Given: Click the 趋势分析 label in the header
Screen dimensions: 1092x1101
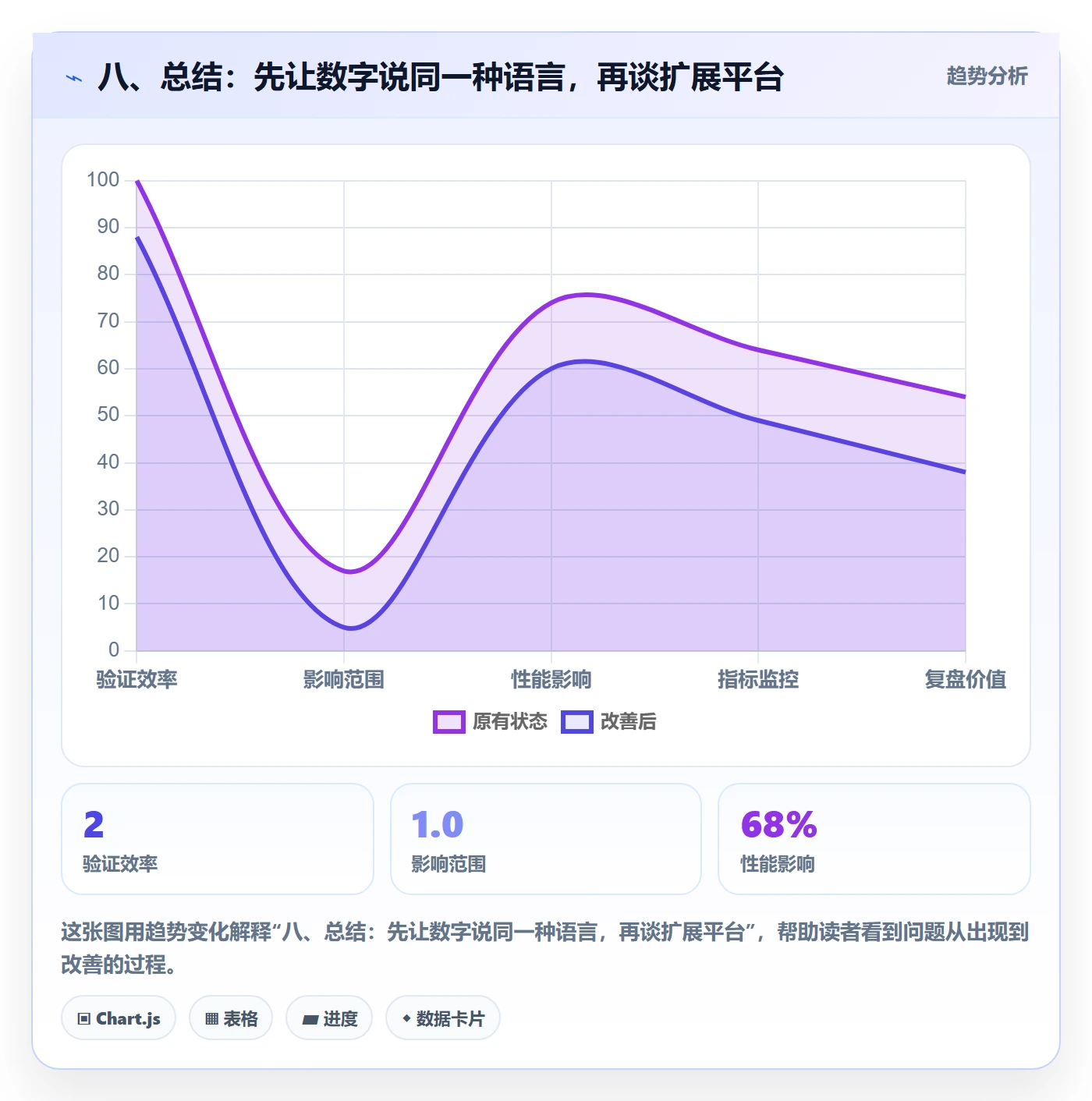Looking at the screenshot, I should tap(987, 76).
